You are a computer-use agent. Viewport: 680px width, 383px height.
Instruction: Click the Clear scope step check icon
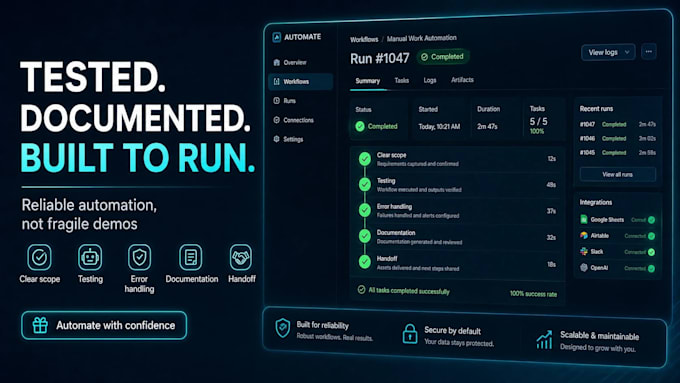365,159
